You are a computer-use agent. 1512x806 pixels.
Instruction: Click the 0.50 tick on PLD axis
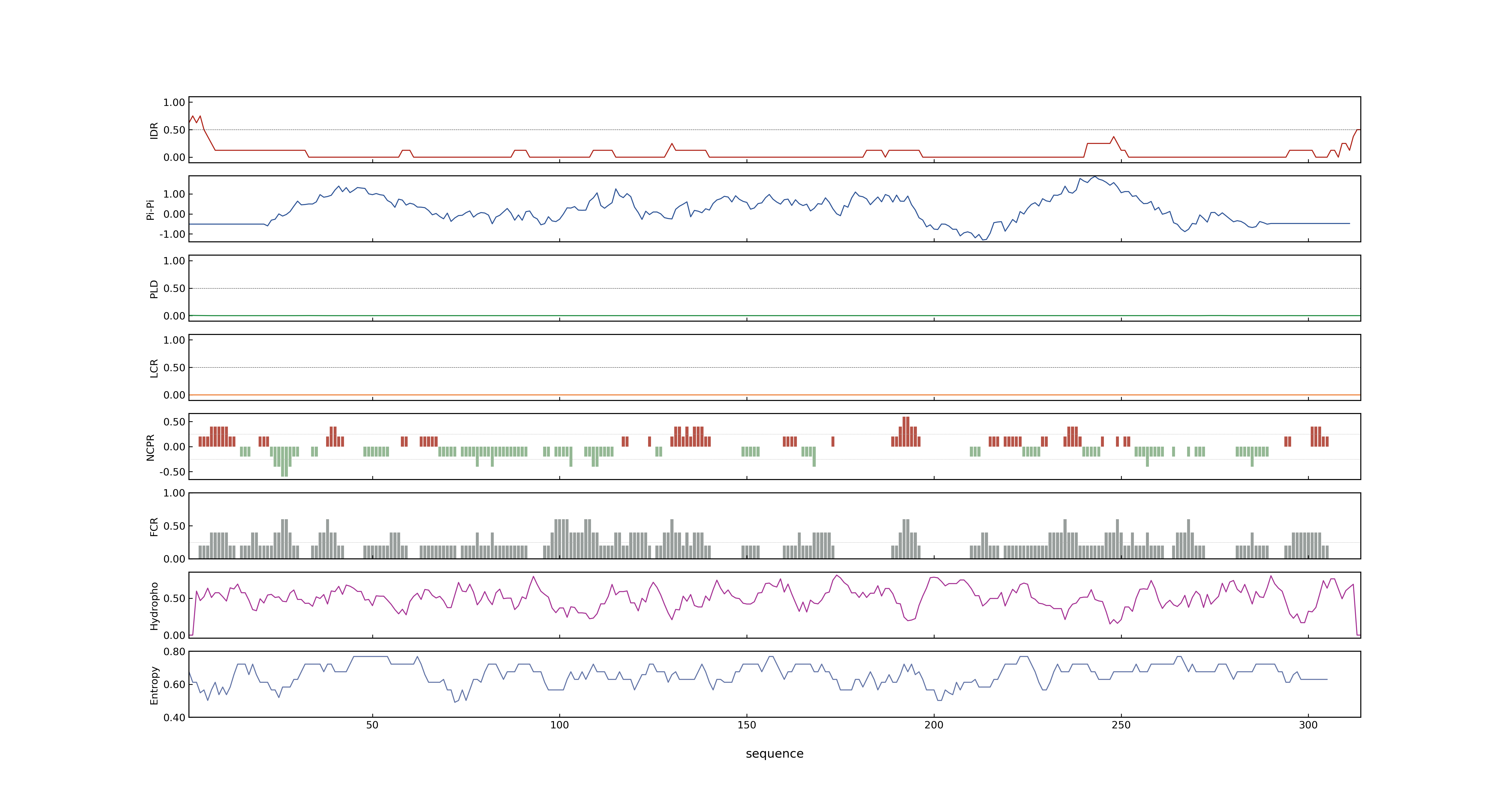coord(174,288)
